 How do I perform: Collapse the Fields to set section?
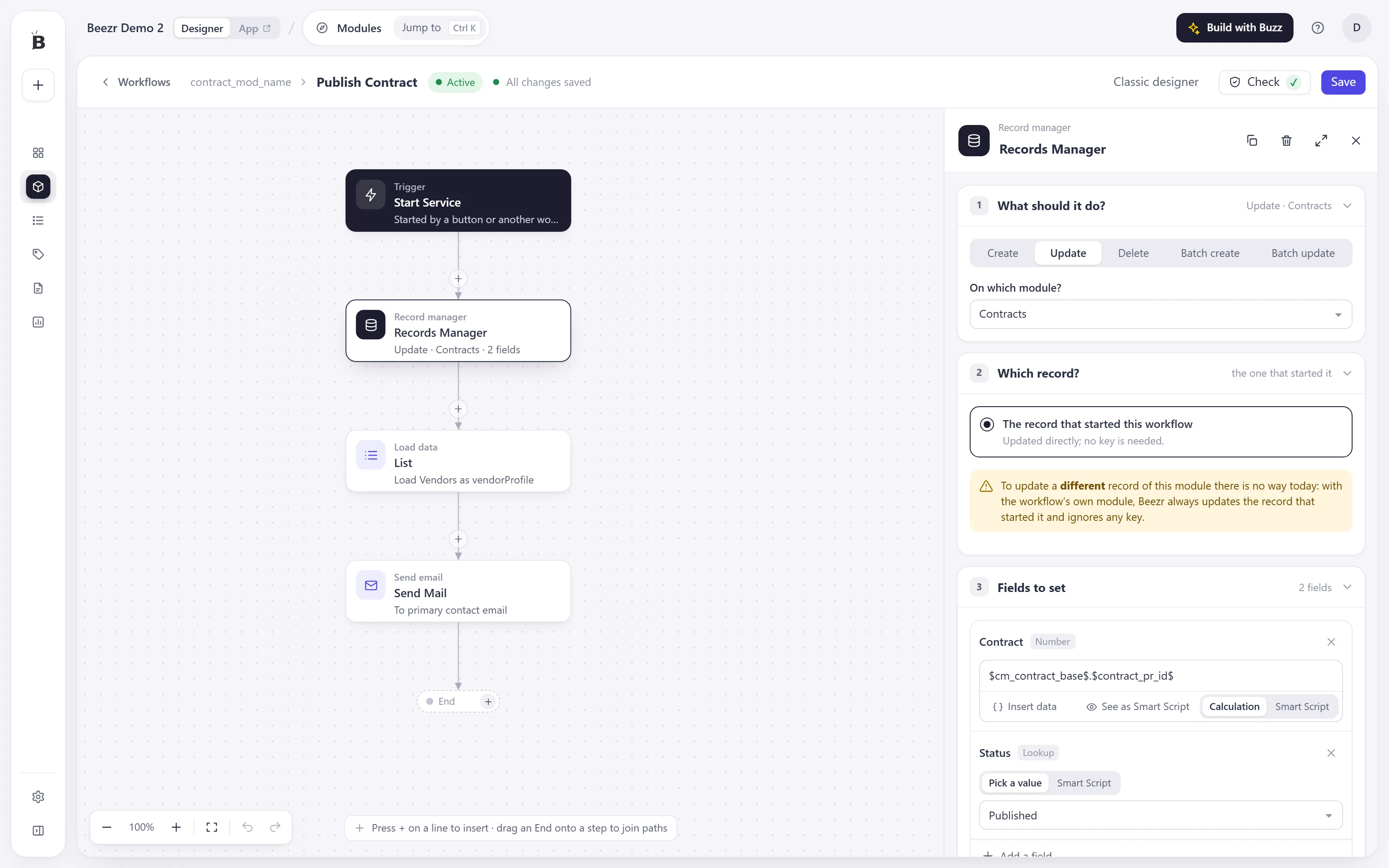point(1347,587)
